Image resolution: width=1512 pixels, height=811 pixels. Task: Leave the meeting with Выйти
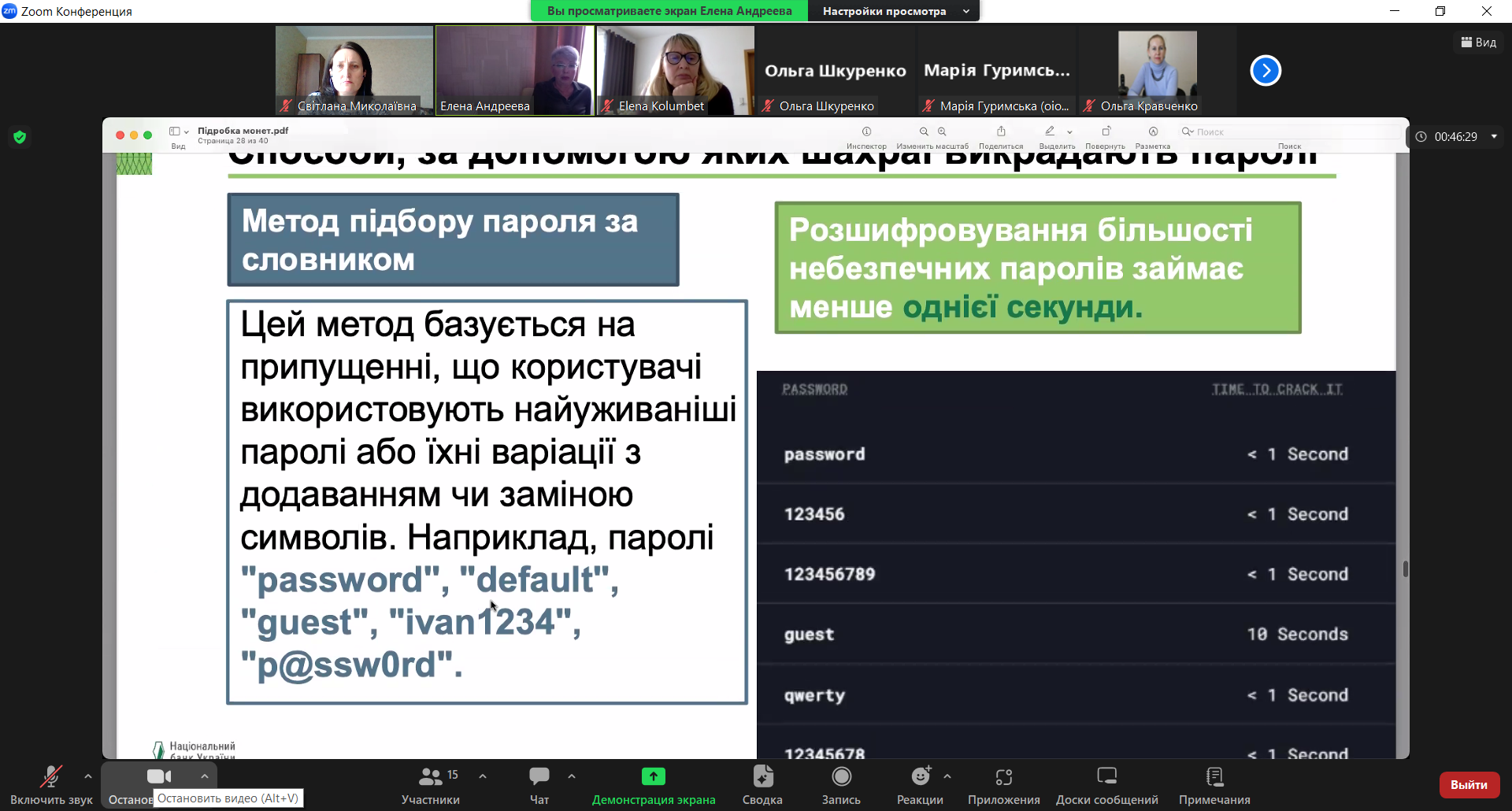coord(1469,785)
